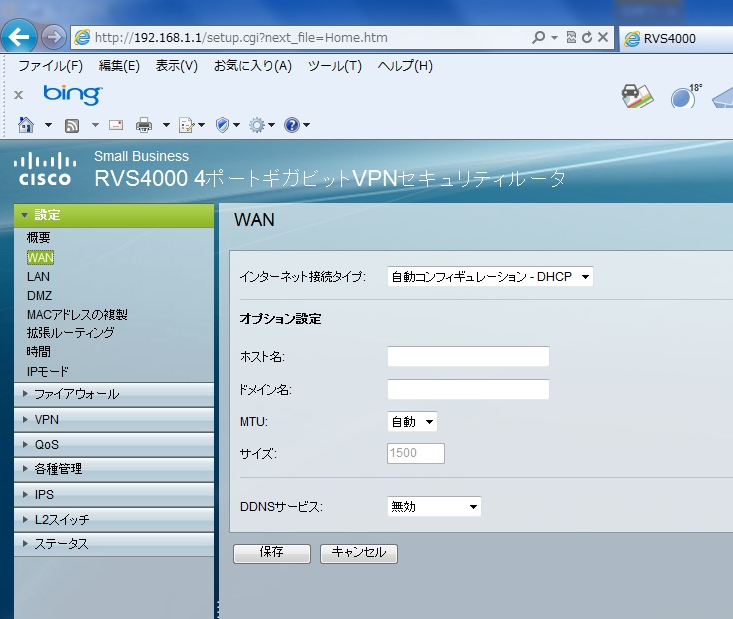This screenshot has height=619, width=733.
Task: Open the Safety shield menu icon
Action: coord(227,125)
